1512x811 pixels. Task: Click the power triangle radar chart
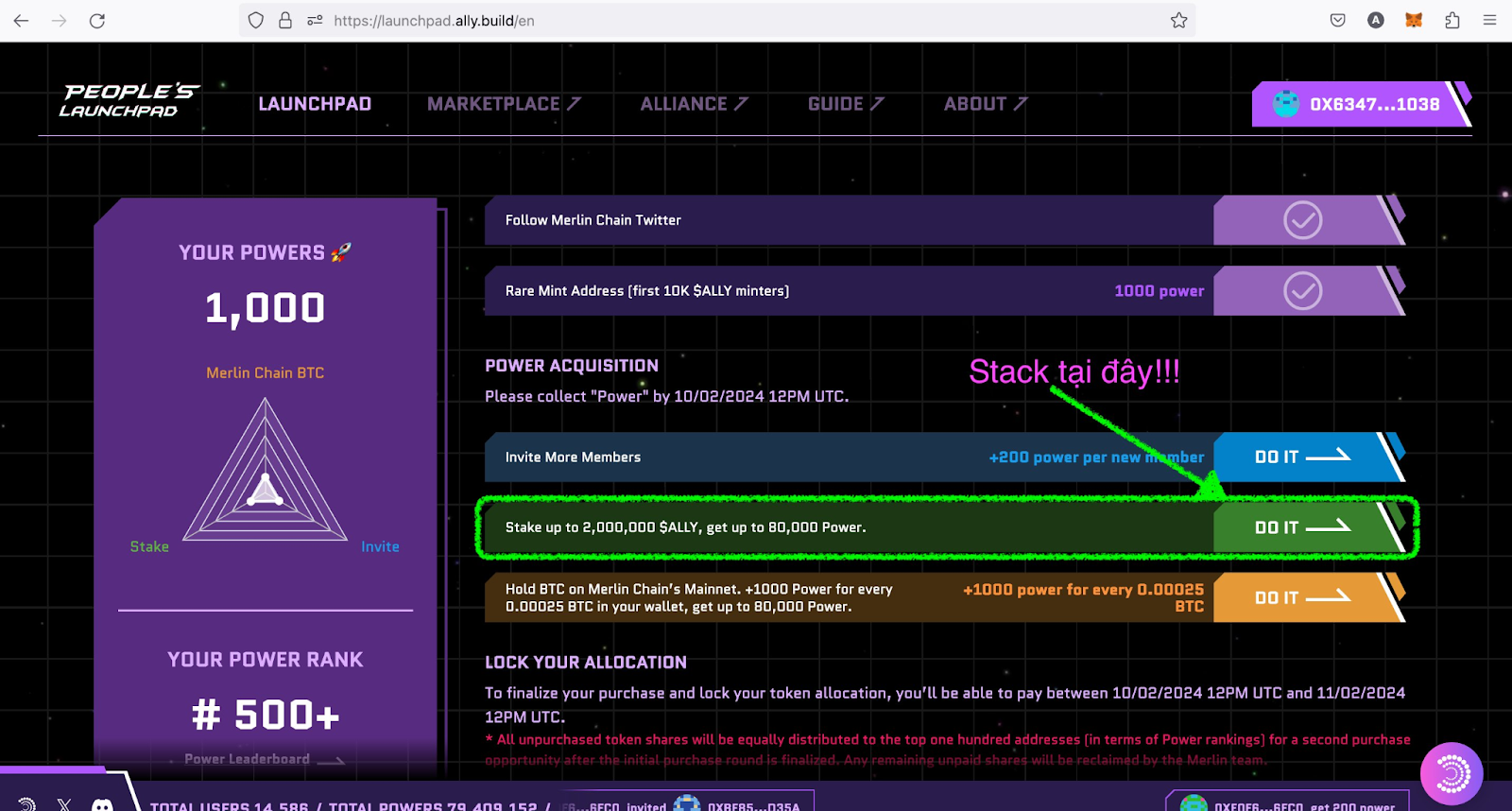(x=266, y=470)
